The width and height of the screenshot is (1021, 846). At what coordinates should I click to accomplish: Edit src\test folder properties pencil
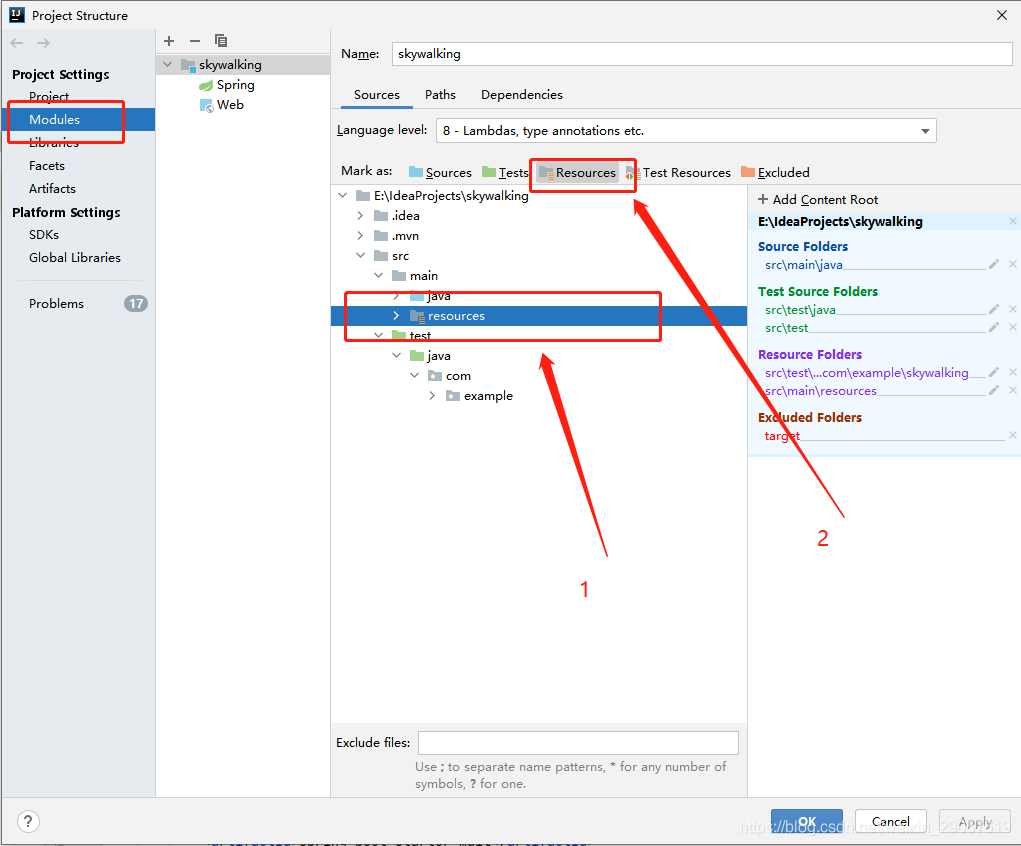click(x=994, y=328)
